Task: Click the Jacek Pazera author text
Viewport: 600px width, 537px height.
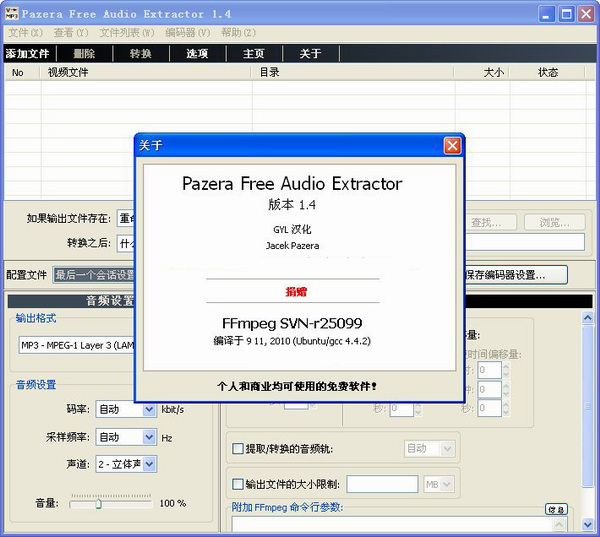Action: pyautogui.click(x=292, y=246)
